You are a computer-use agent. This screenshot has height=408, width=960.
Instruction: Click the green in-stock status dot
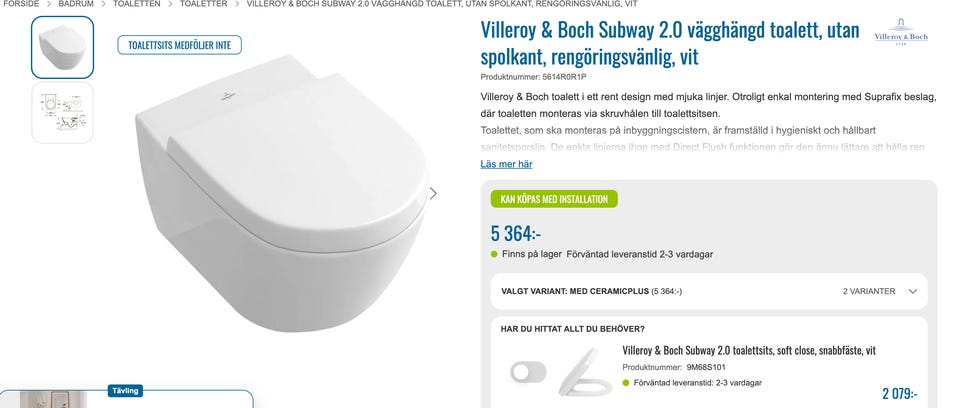[x=494, y=254]
